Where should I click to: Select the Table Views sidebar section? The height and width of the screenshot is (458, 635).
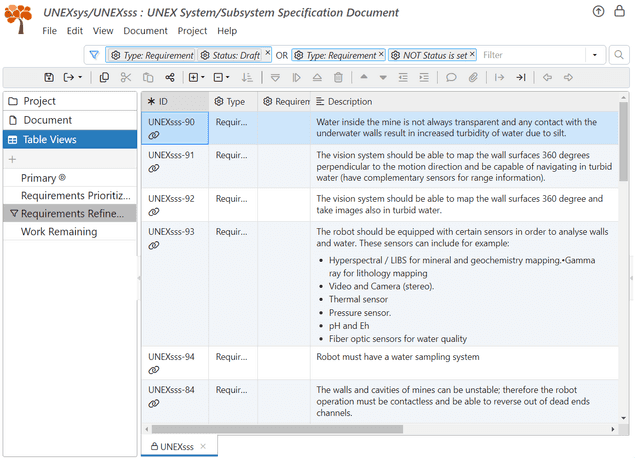point(70,139)
